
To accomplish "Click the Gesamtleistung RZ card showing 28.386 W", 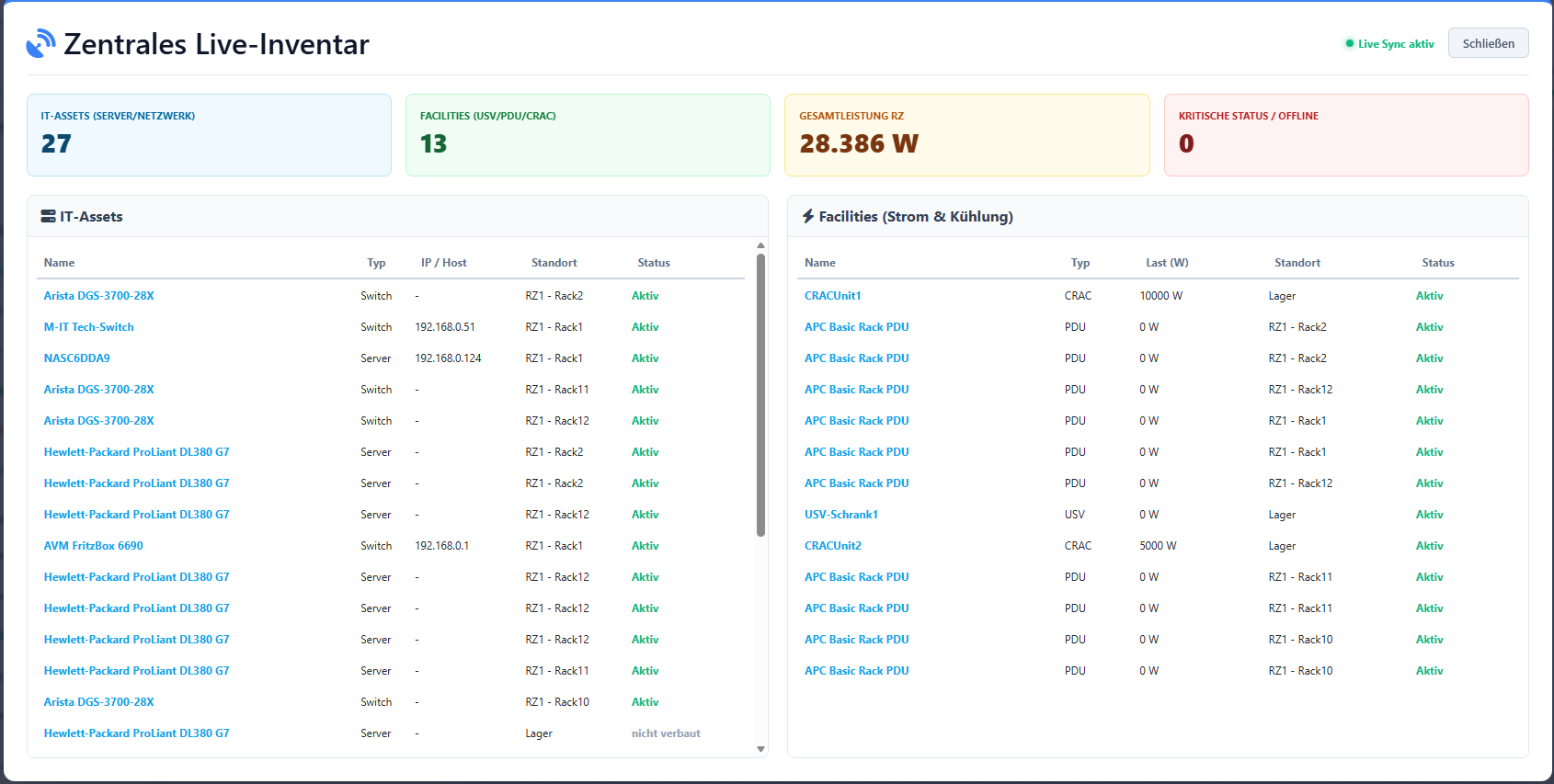I will (966, 135).
